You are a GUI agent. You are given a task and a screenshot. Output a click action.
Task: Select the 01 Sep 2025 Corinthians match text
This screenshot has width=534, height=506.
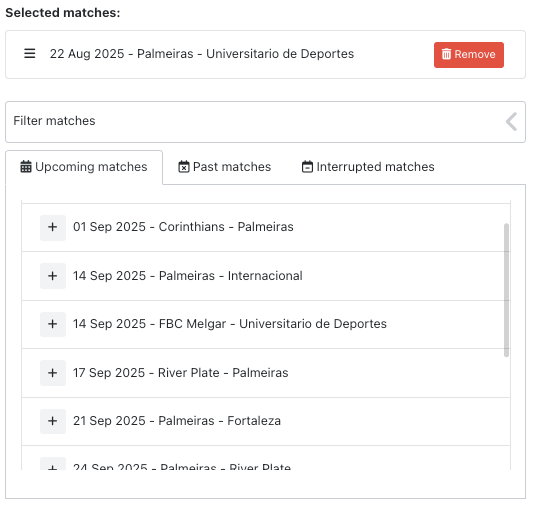(x=183, y=227)
